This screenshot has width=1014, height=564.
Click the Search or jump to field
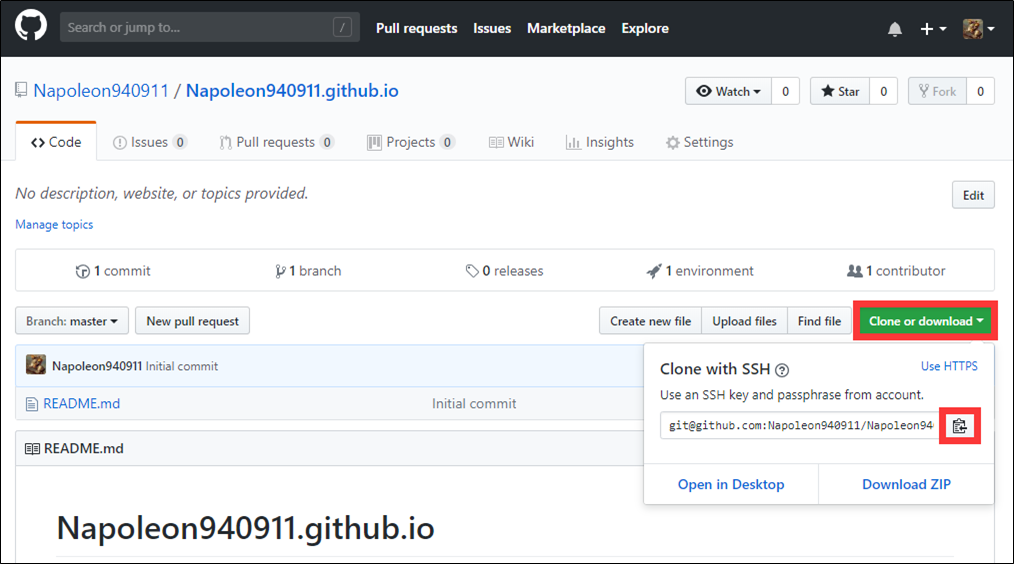point(210,27)
